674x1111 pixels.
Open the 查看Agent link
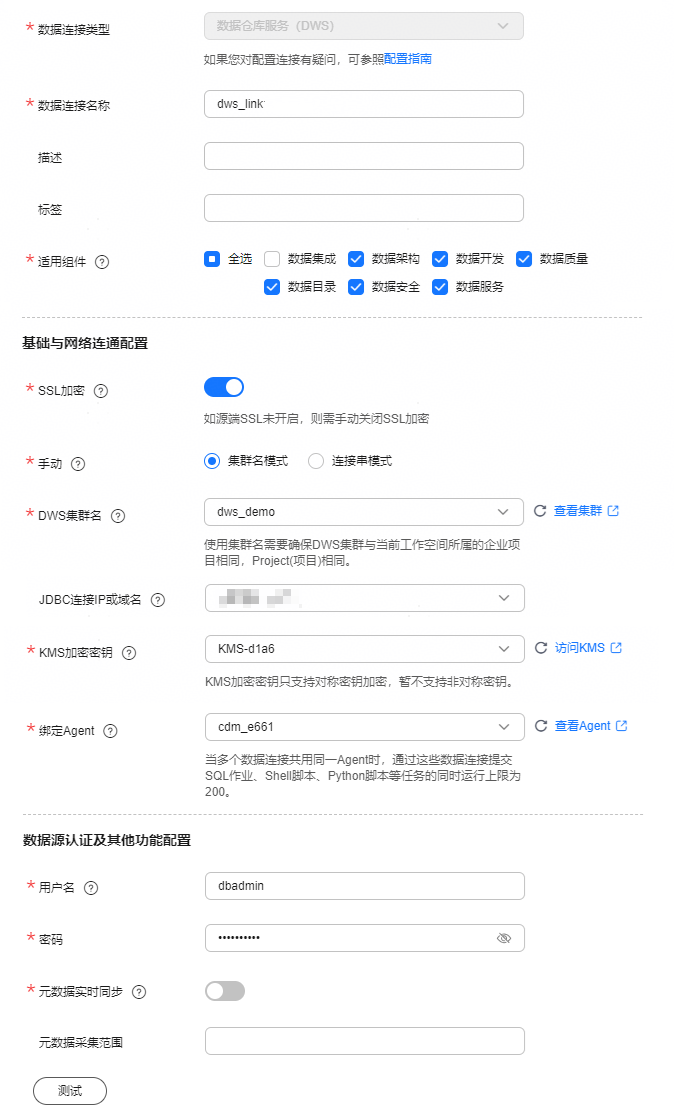[583, 726]
